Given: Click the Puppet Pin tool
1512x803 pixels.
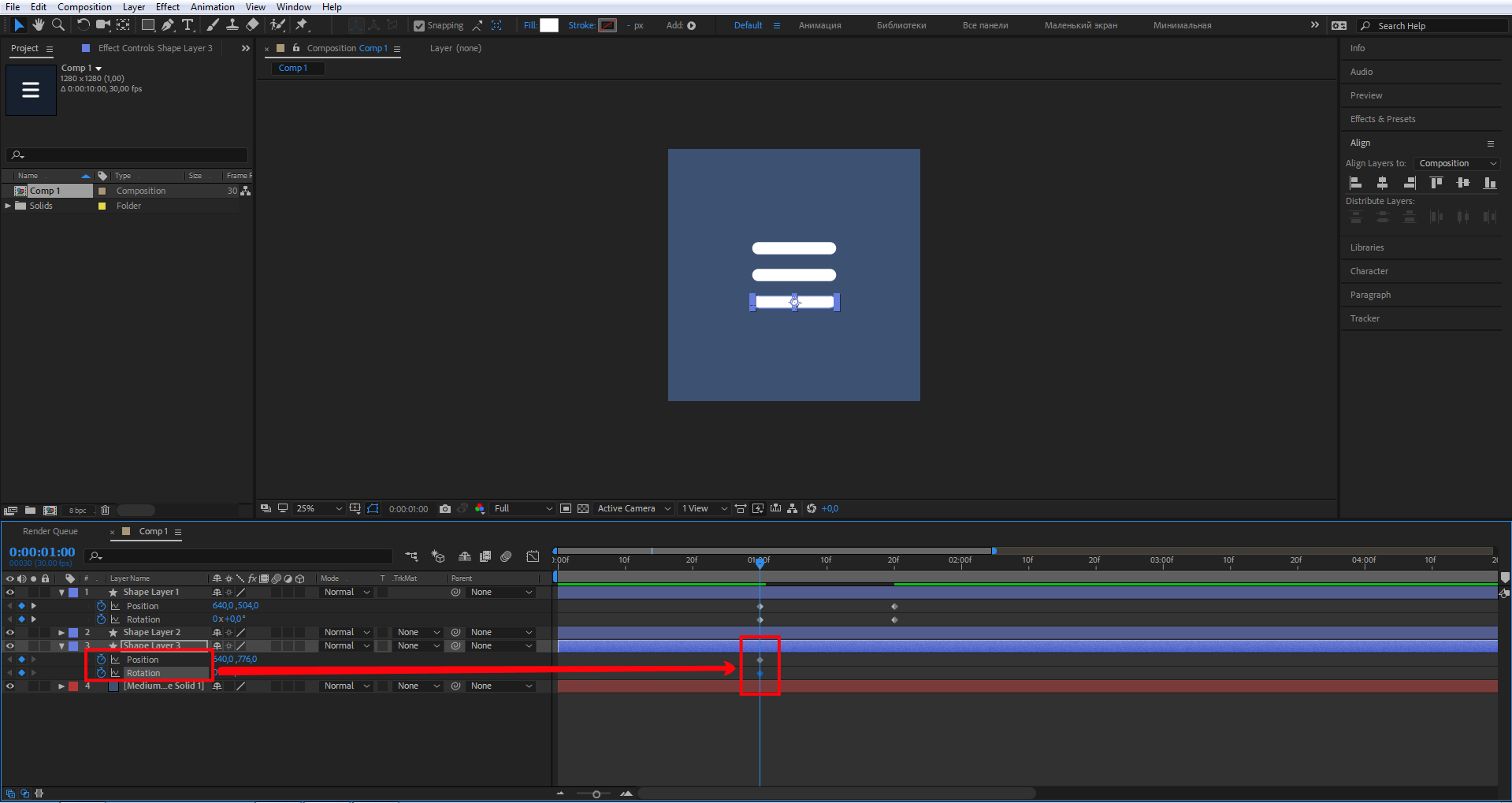Looking at the screenshot, I should pyautogui.click(x=302, y=25).
